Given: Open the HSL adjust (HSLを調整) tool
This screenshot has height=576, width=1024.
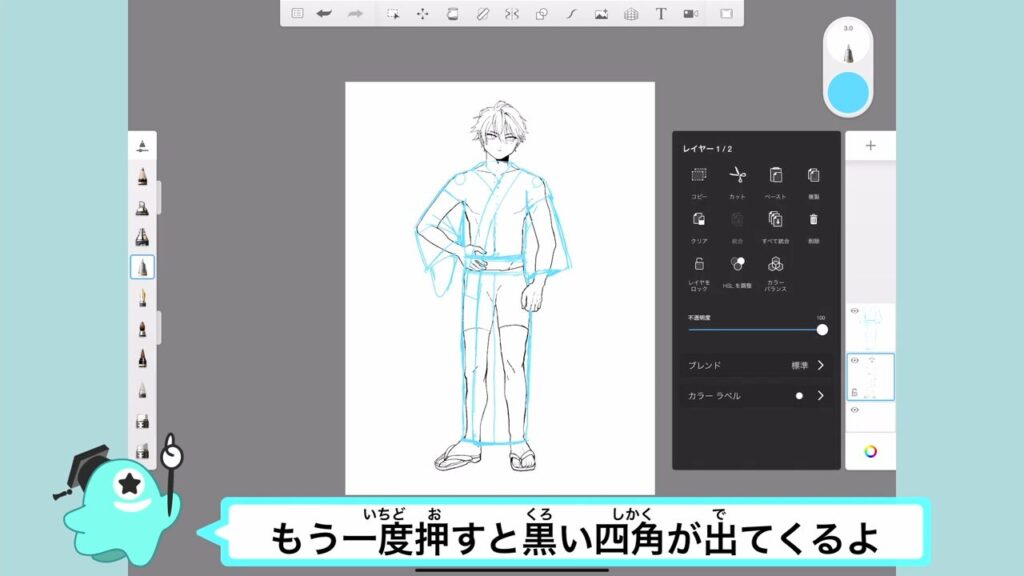Looking at the screenshot, I should pyautogui.click(x=737, y=265).
